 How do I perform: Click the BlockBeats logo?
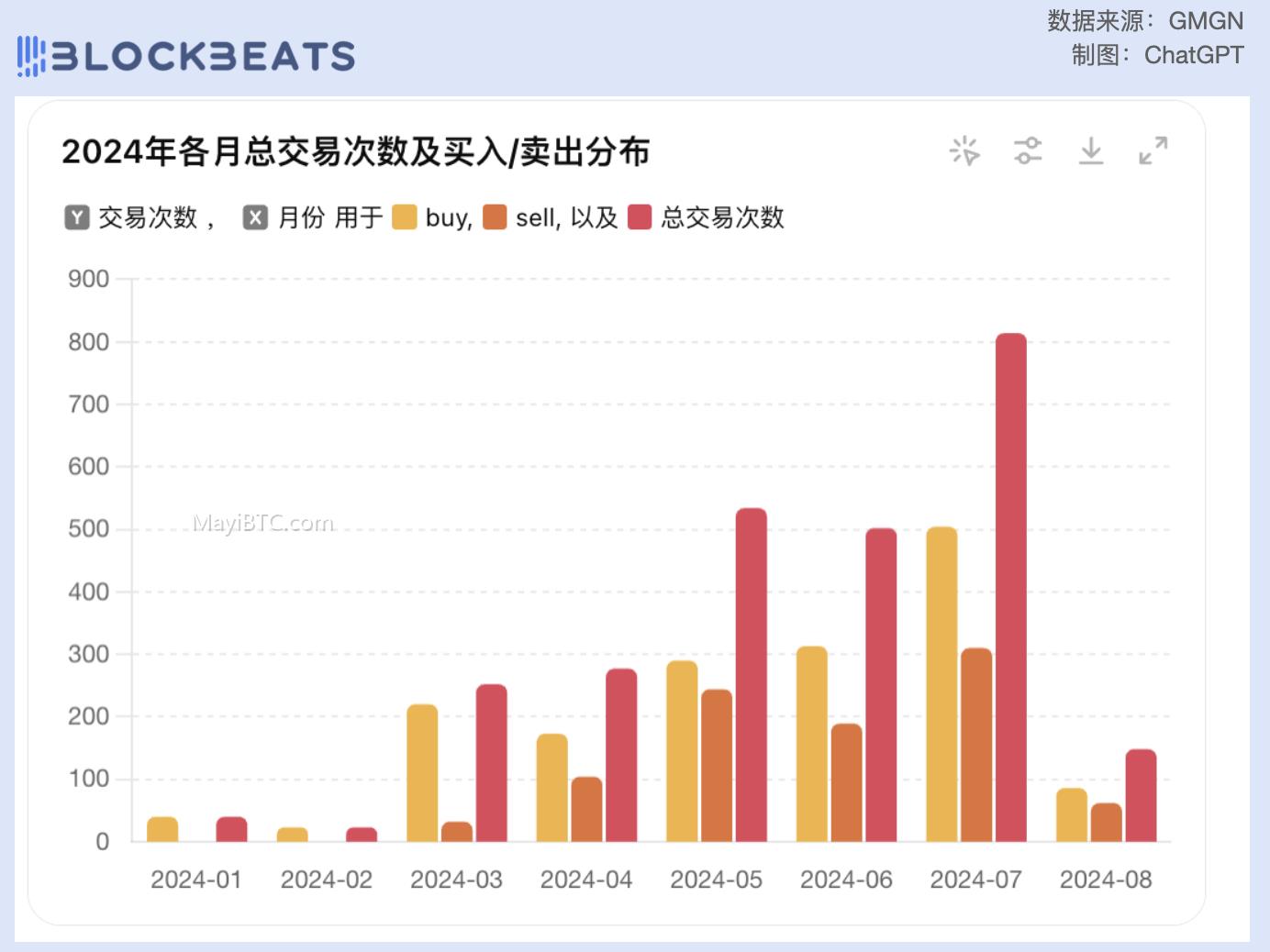pos(185,56)
